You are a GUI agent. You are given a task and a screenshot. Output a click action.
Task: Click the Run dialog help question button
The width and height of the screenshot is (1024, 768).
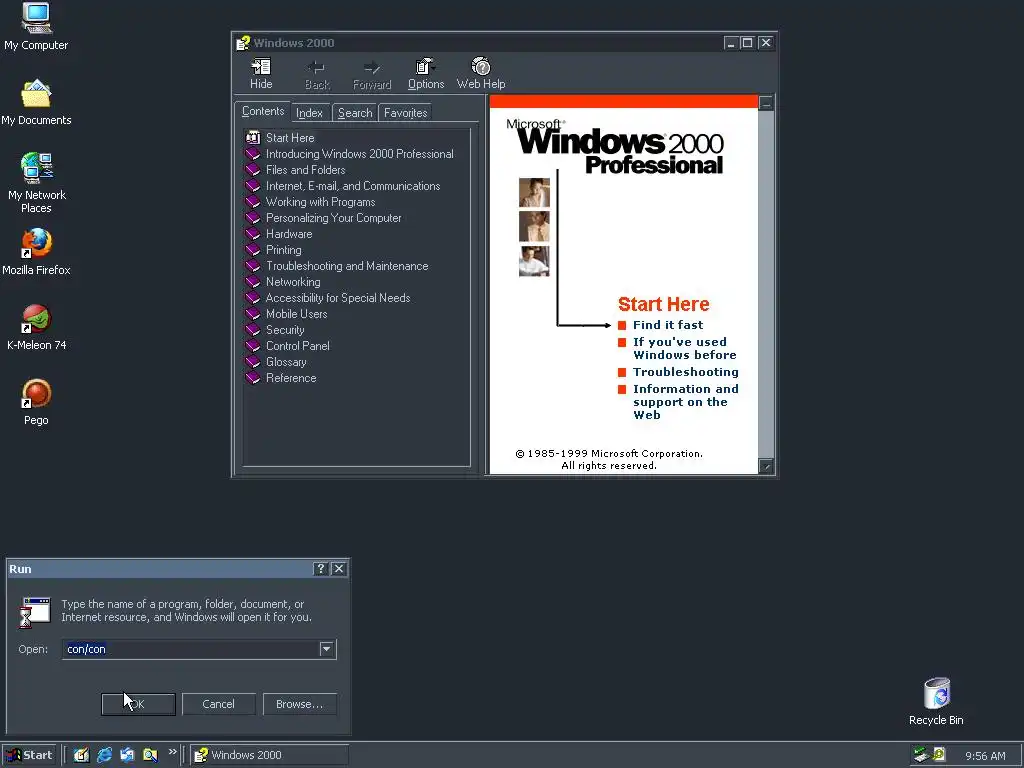click(x=320, y=569)
